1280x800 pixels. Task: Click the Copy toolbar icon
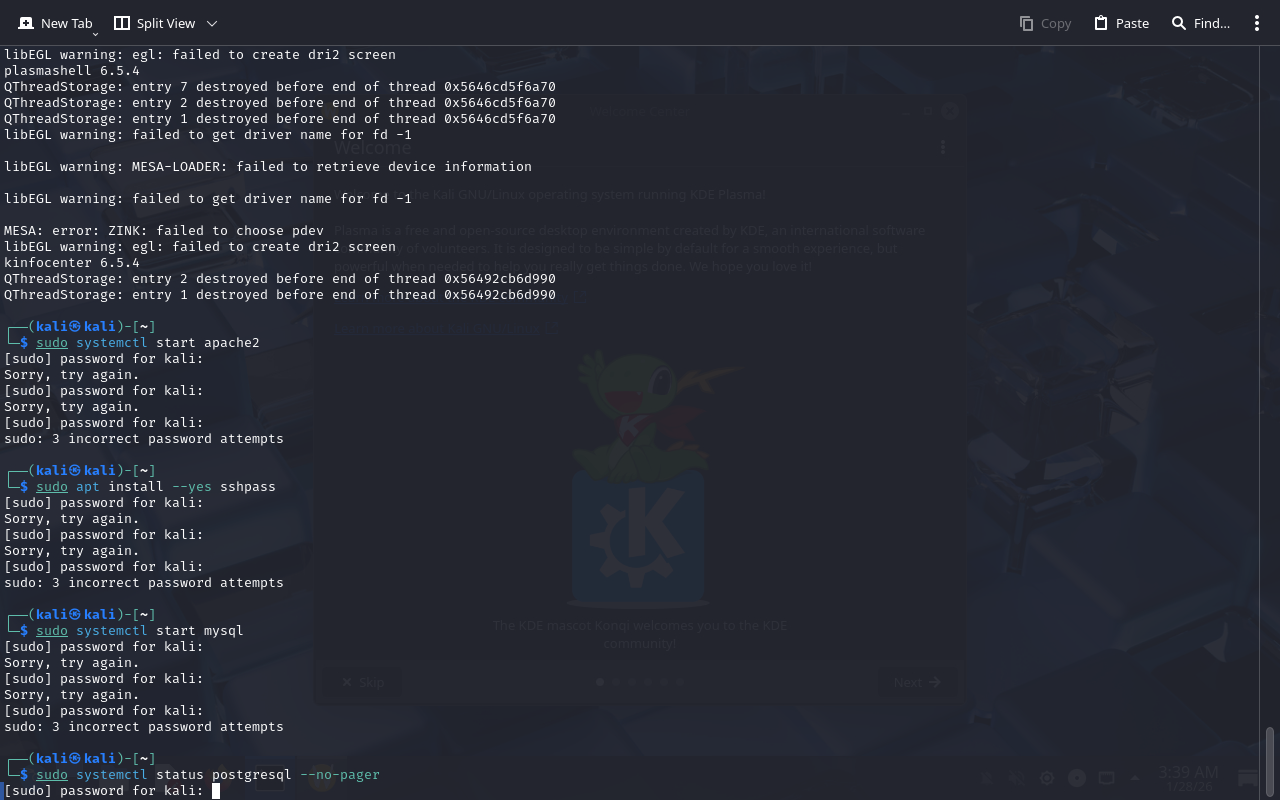click(x=1045, y=23)
